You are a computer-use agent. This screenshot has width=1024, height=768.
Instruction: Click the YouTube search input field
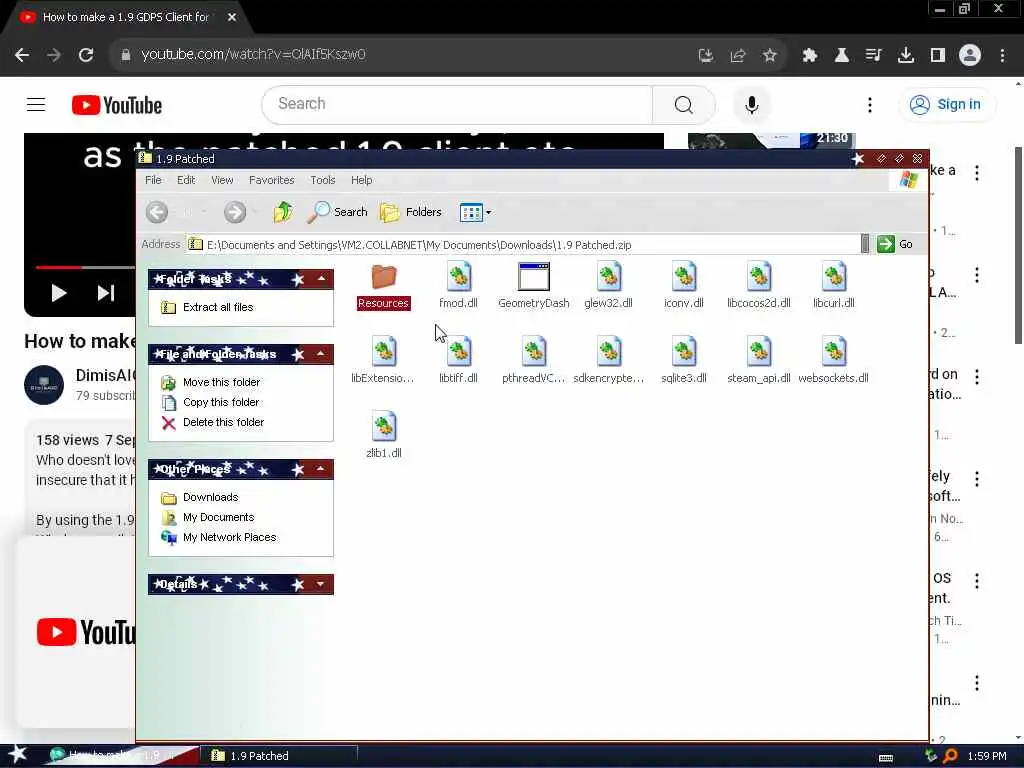(x=457, y=104)
